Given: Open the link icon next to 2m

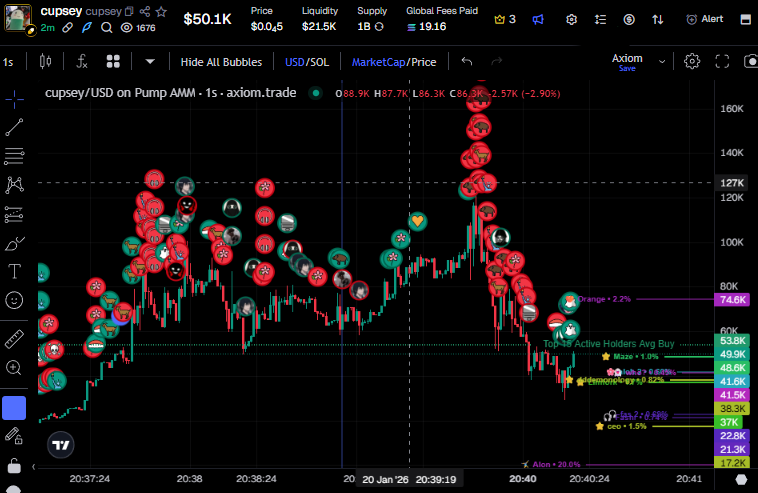Looking at the screenshot, I should click(68, 28).
